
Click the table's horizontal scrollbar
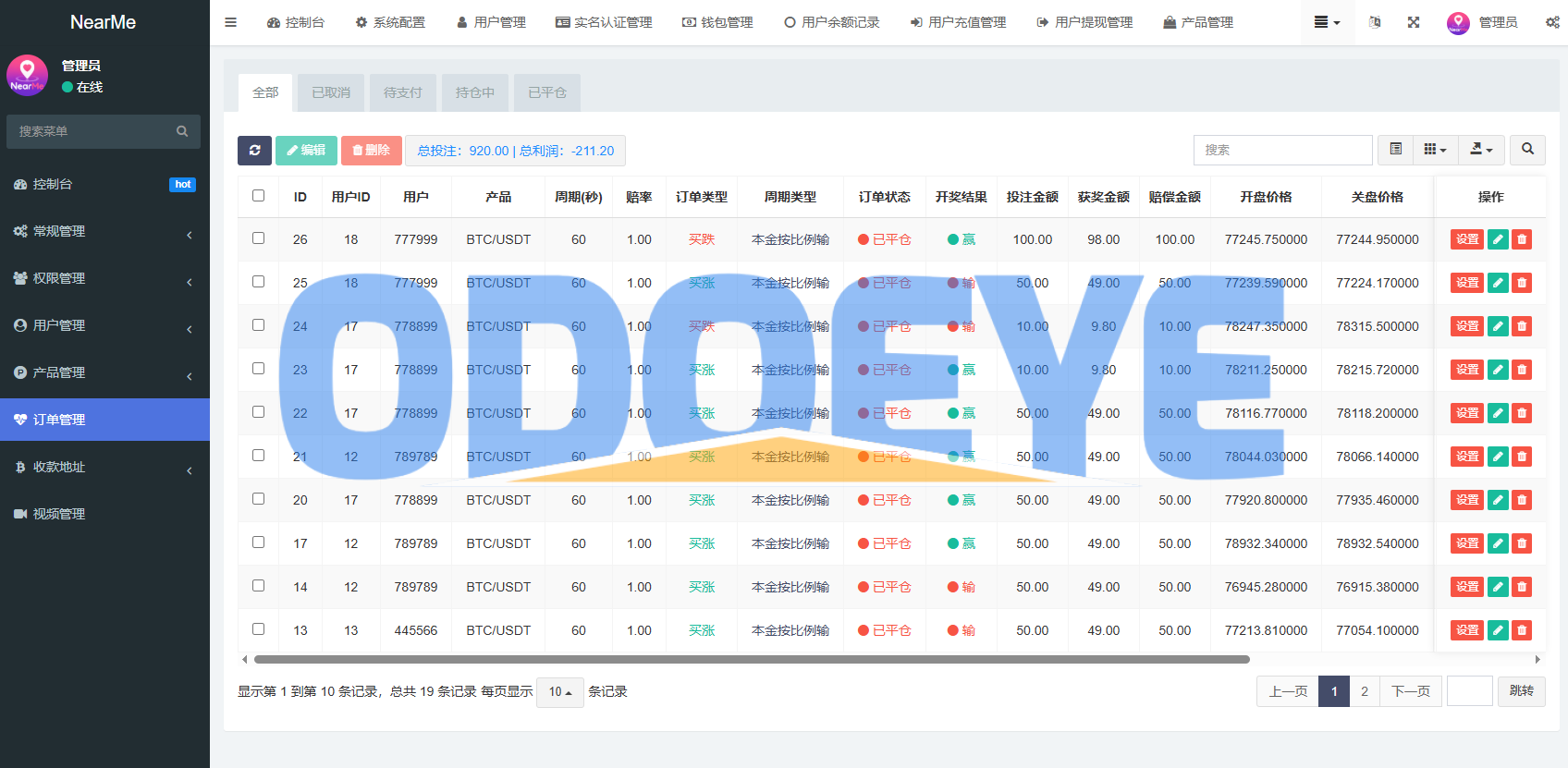752,660
